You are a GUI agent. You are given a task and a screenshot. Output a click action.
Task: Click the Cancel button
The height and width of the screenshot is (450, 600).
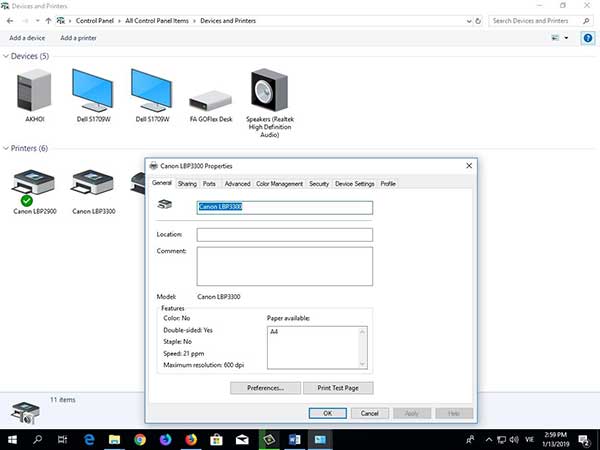pyautogui.click(x=369, y=413)
